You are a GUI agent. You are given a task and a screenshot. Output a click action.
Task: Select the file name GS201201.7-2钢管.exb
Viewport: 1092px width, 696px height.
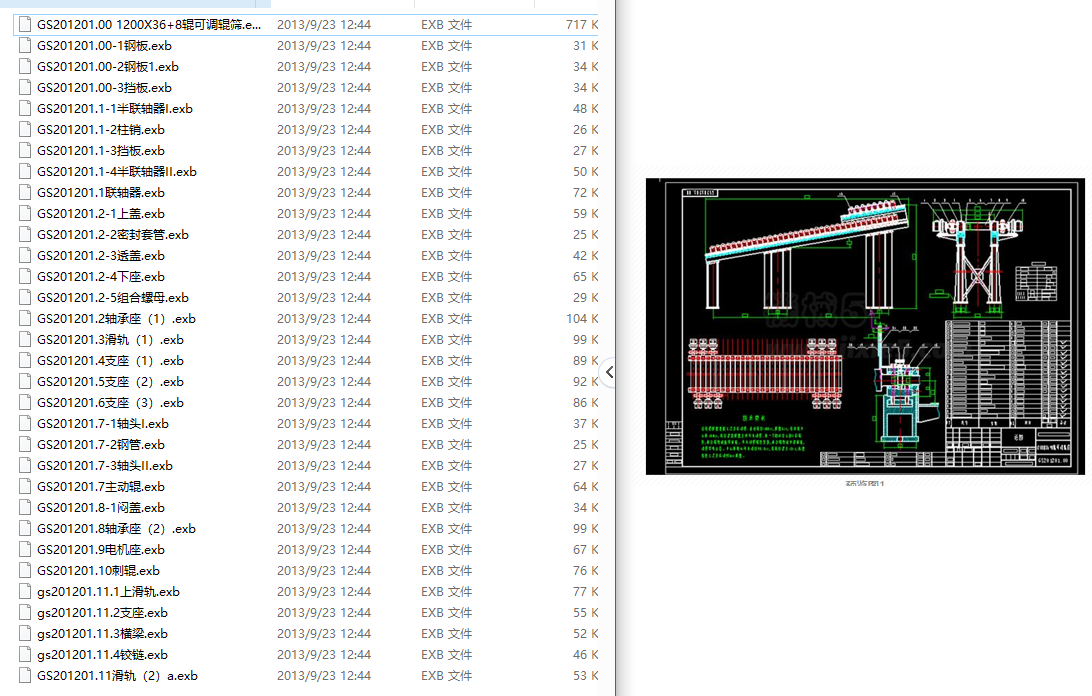tap(101, 445)
